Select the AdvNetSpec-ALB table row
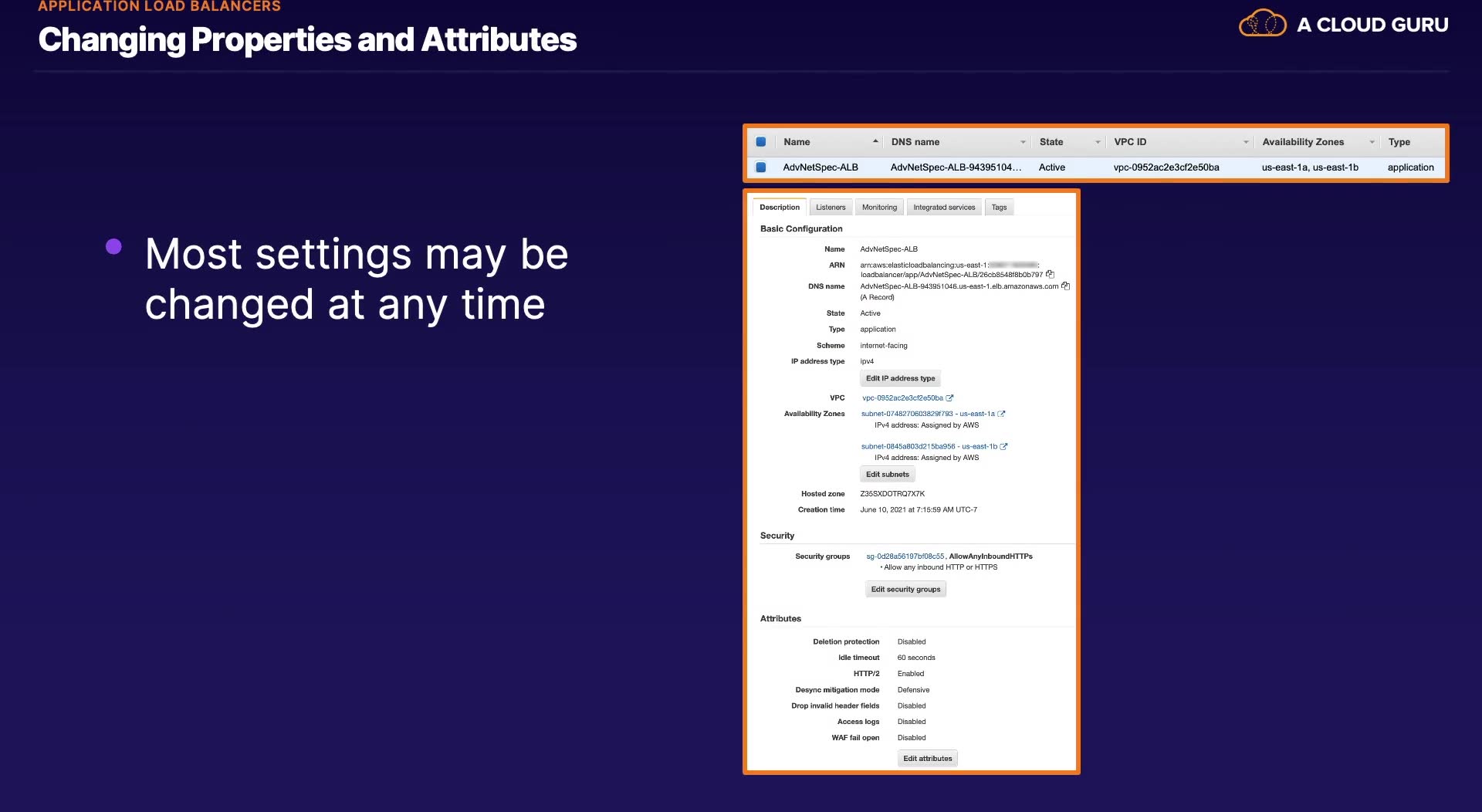 pyautogui.click(x=1096, y=167)
